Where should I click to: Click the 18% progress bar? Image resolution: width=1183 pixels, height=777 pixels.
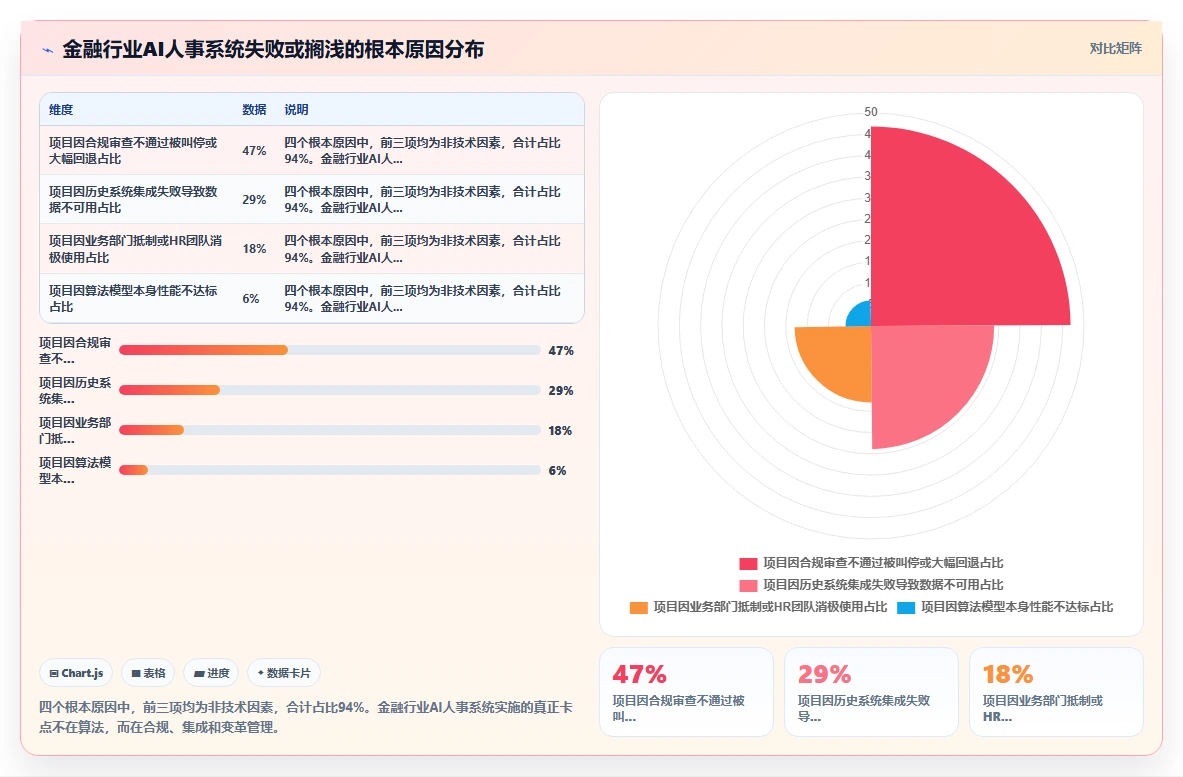(330, 430)
